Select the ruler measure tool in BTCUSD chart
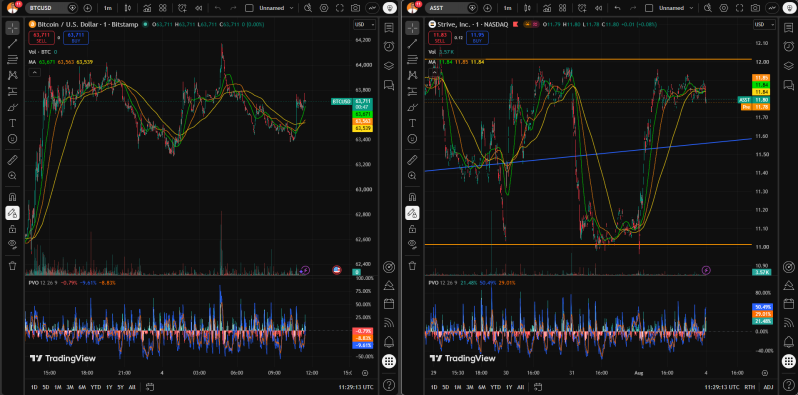 13,160
